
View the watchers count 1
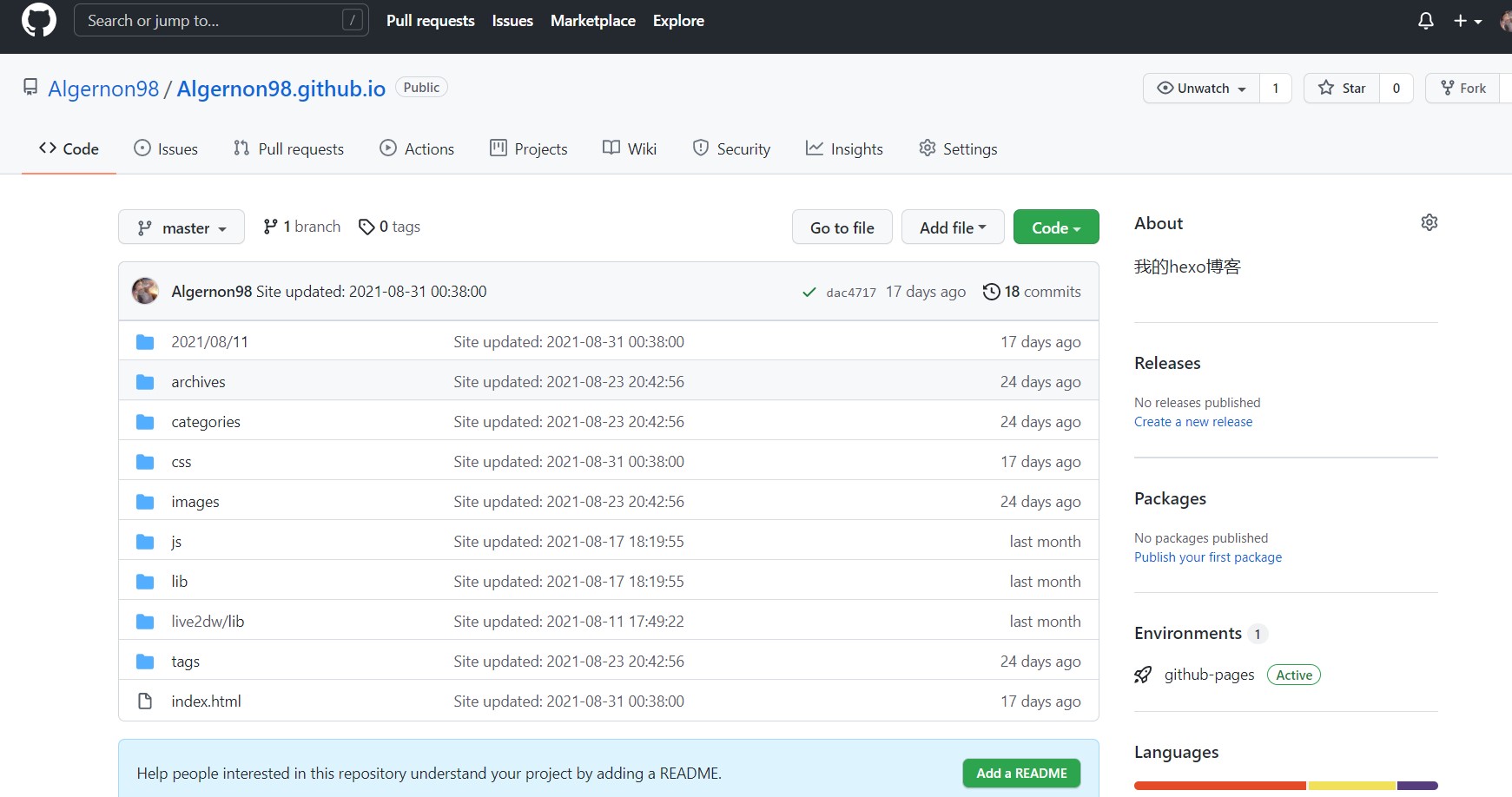click(1275, 88)
